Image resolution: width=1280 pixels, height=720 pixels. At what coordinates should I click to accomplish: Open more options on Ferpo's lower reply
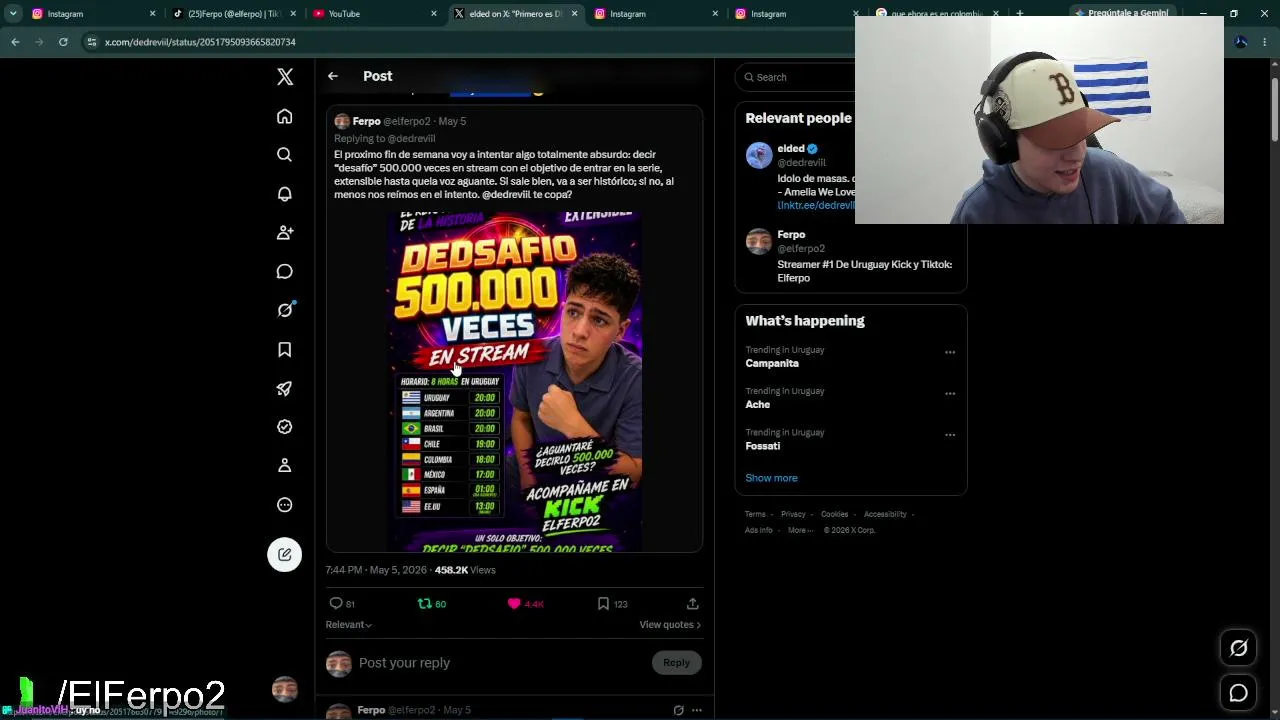click(x=697, y=710)
